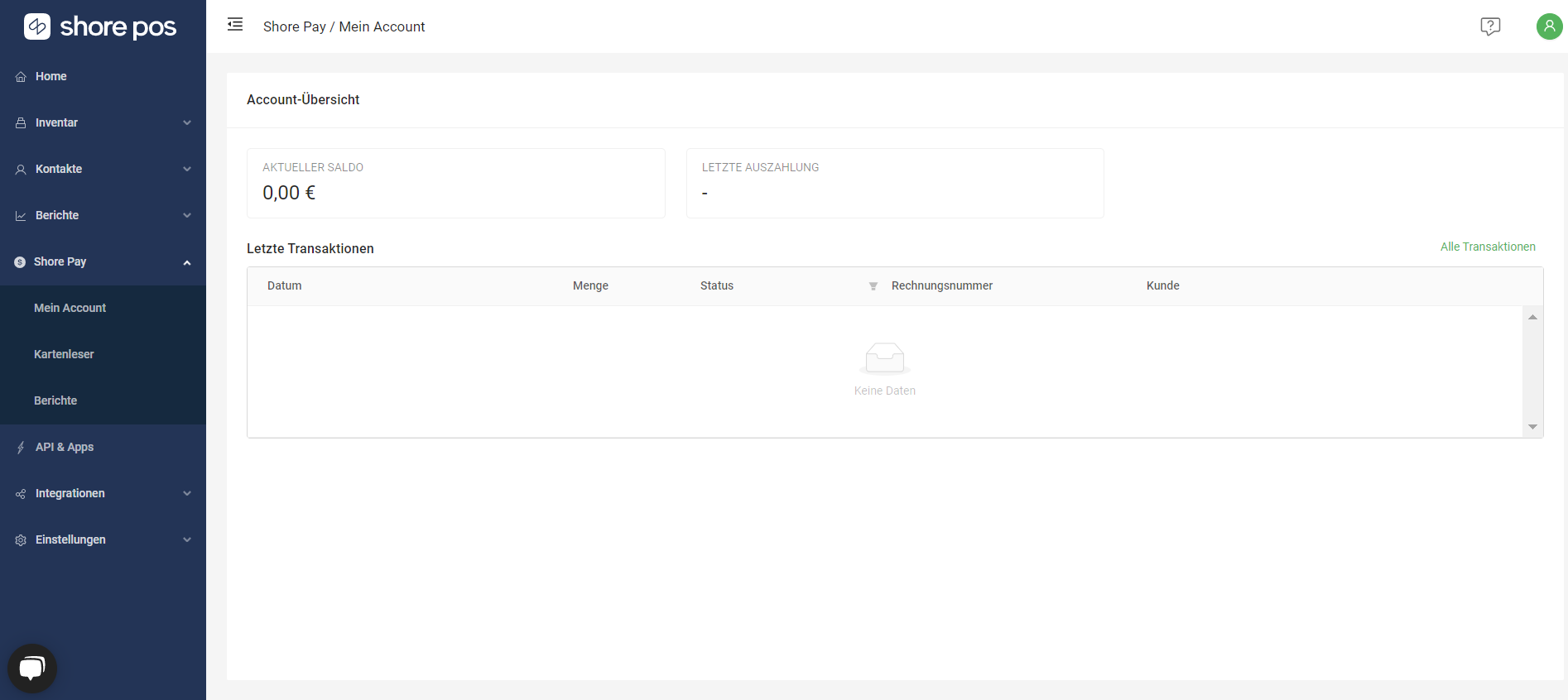Open the Berichte item under Shore Pay
This screenshot has height=700, width=1568.
tap(55, 400)
